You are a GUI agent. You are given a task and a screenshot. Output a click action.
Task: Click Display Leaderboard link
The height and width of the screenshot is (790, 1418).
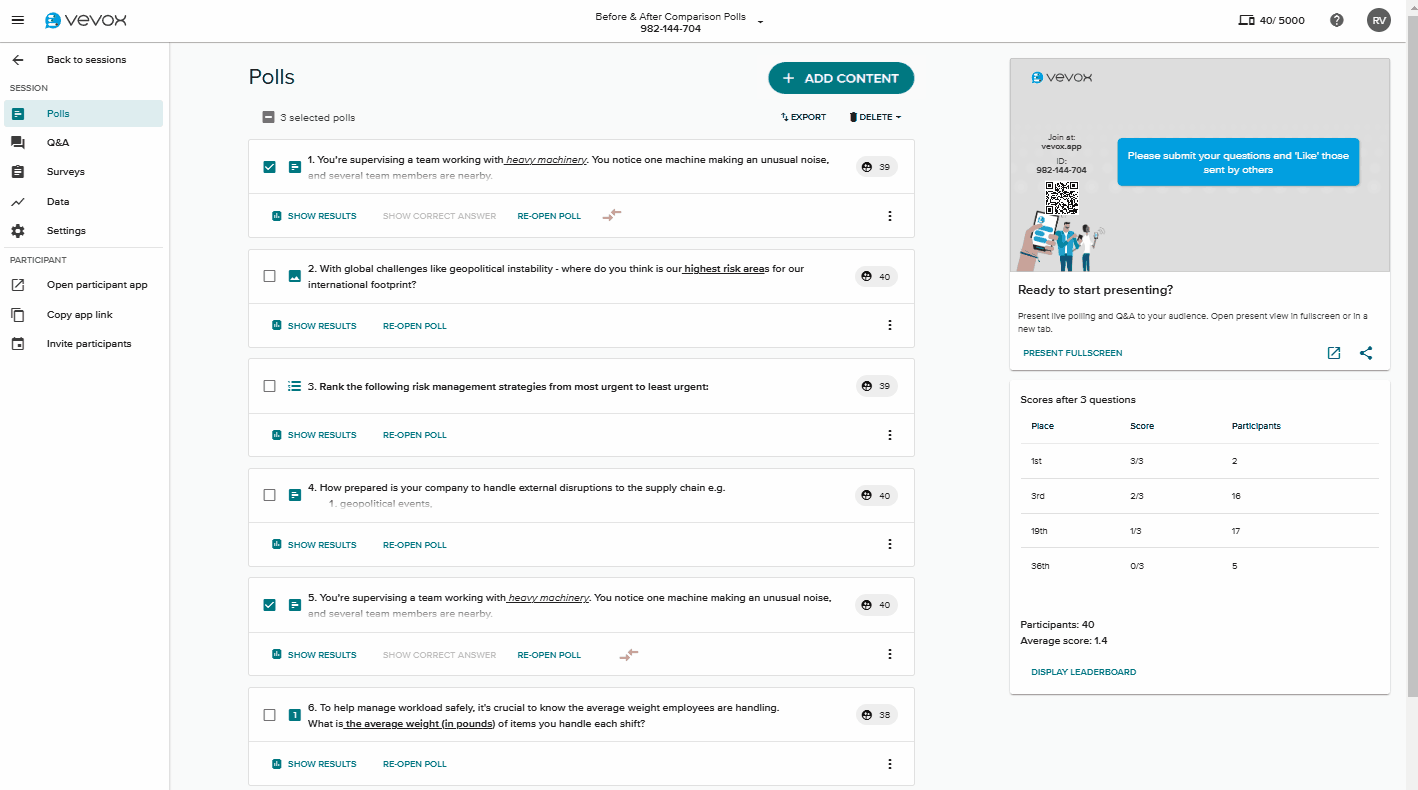pos(1083,672)
